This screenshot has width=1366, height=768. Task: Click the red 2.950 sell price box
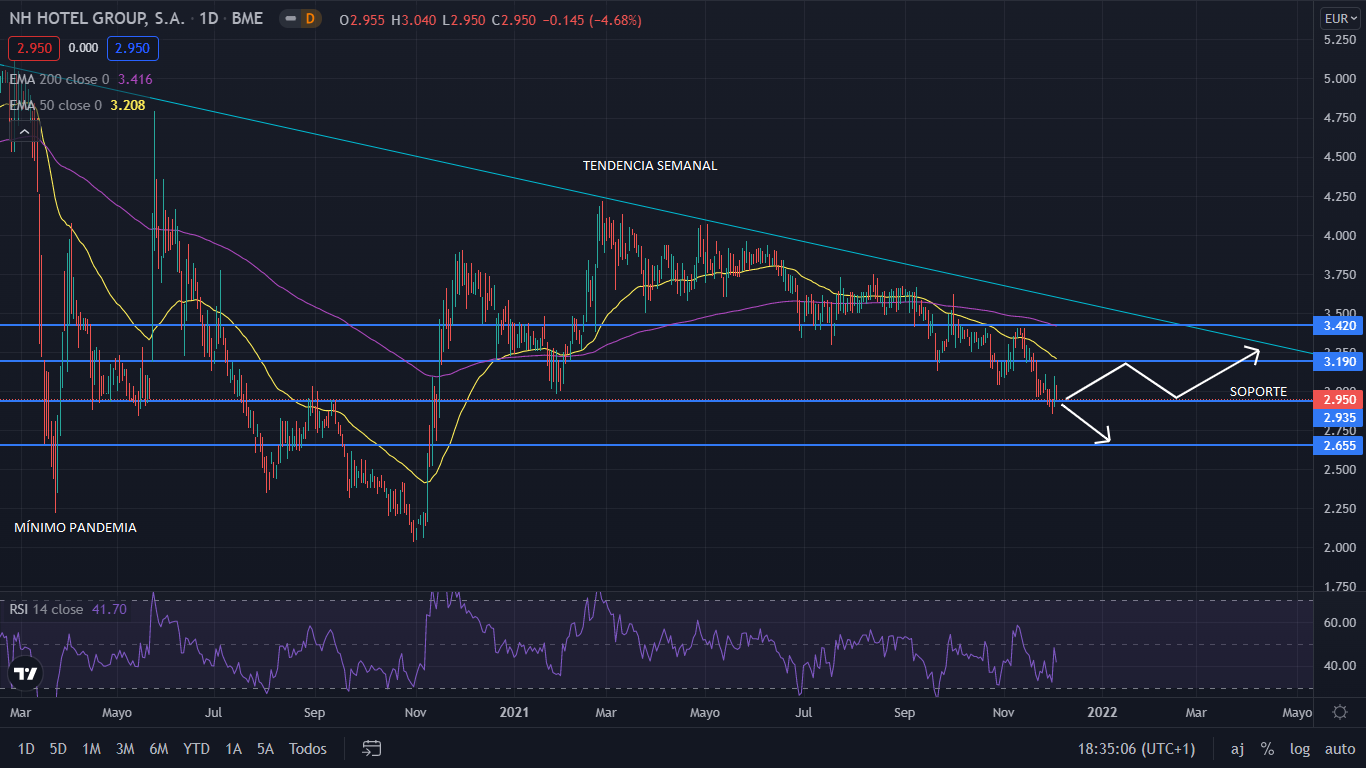point(34,48)
